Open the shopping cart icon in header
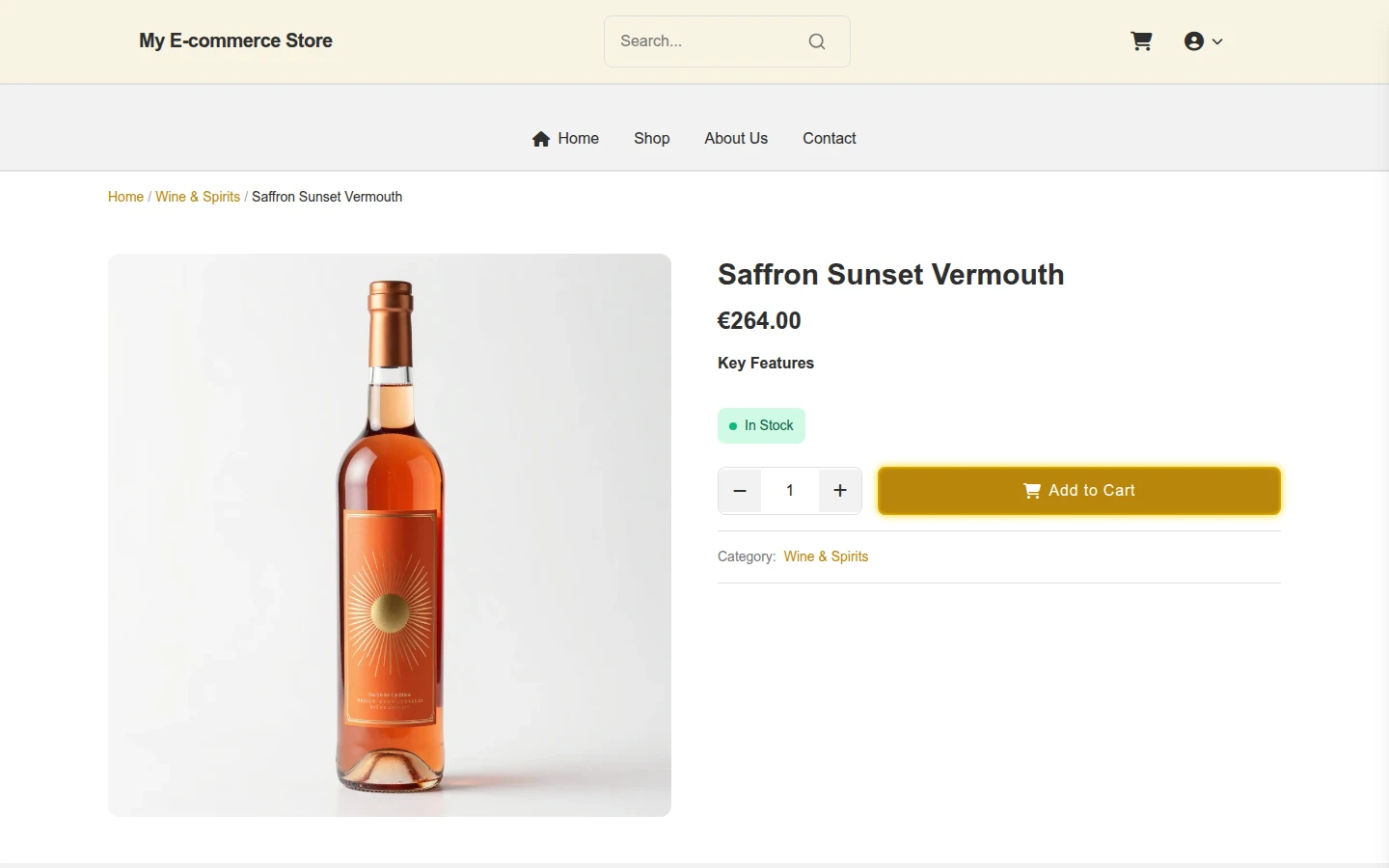 [1141, 41]
